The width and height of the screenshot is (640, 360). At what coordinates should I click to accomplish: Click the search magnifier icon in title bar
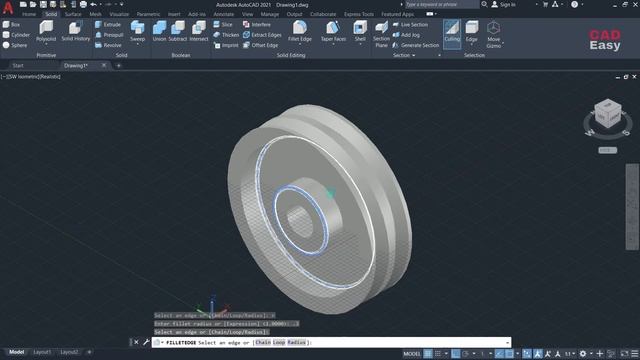484,4
